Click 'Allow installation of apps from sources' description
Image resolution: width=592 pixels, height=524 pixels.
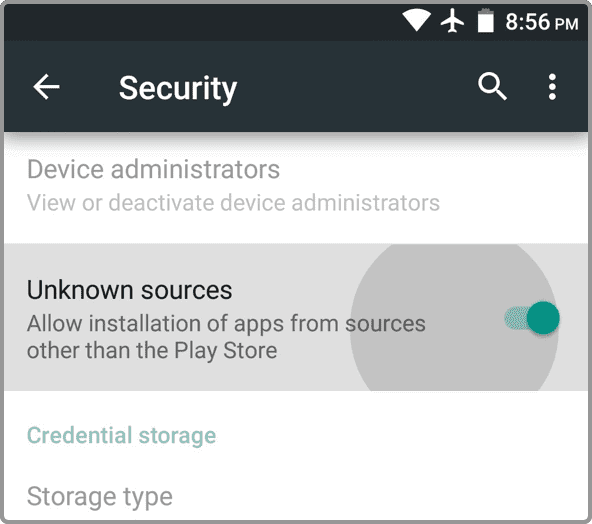[226, 324]
